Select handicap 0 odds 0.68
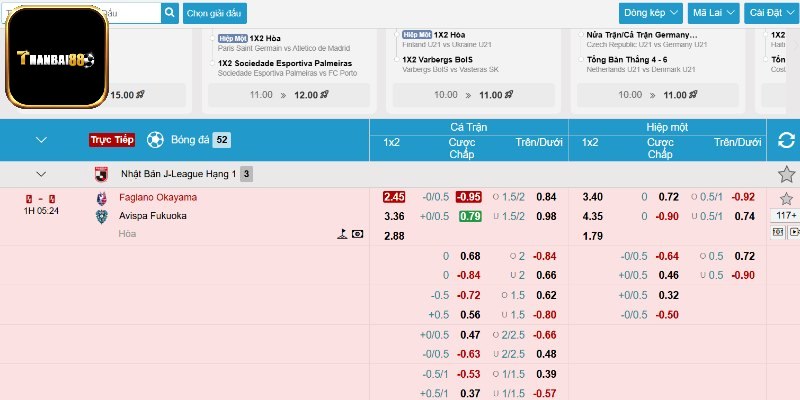Image resolution: width=800 pixels, height=400 pixels. [x=470, y=256]
